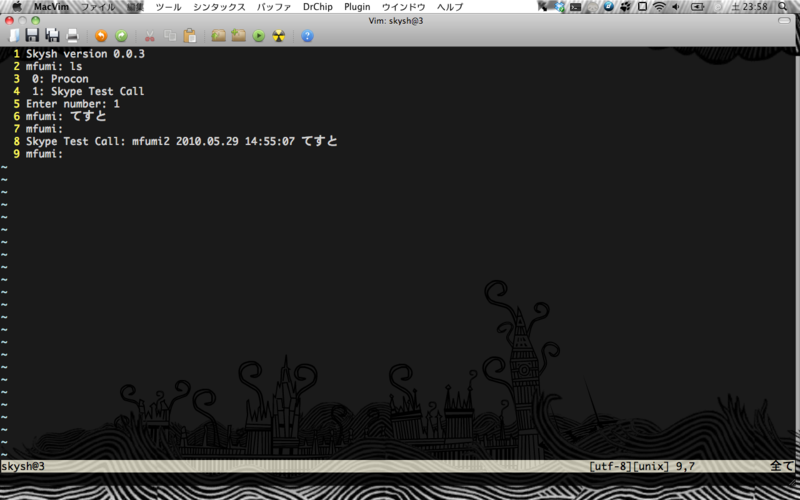Click the "1: Skype Test Call" line

pyautogui.click(x=88, y=91)
